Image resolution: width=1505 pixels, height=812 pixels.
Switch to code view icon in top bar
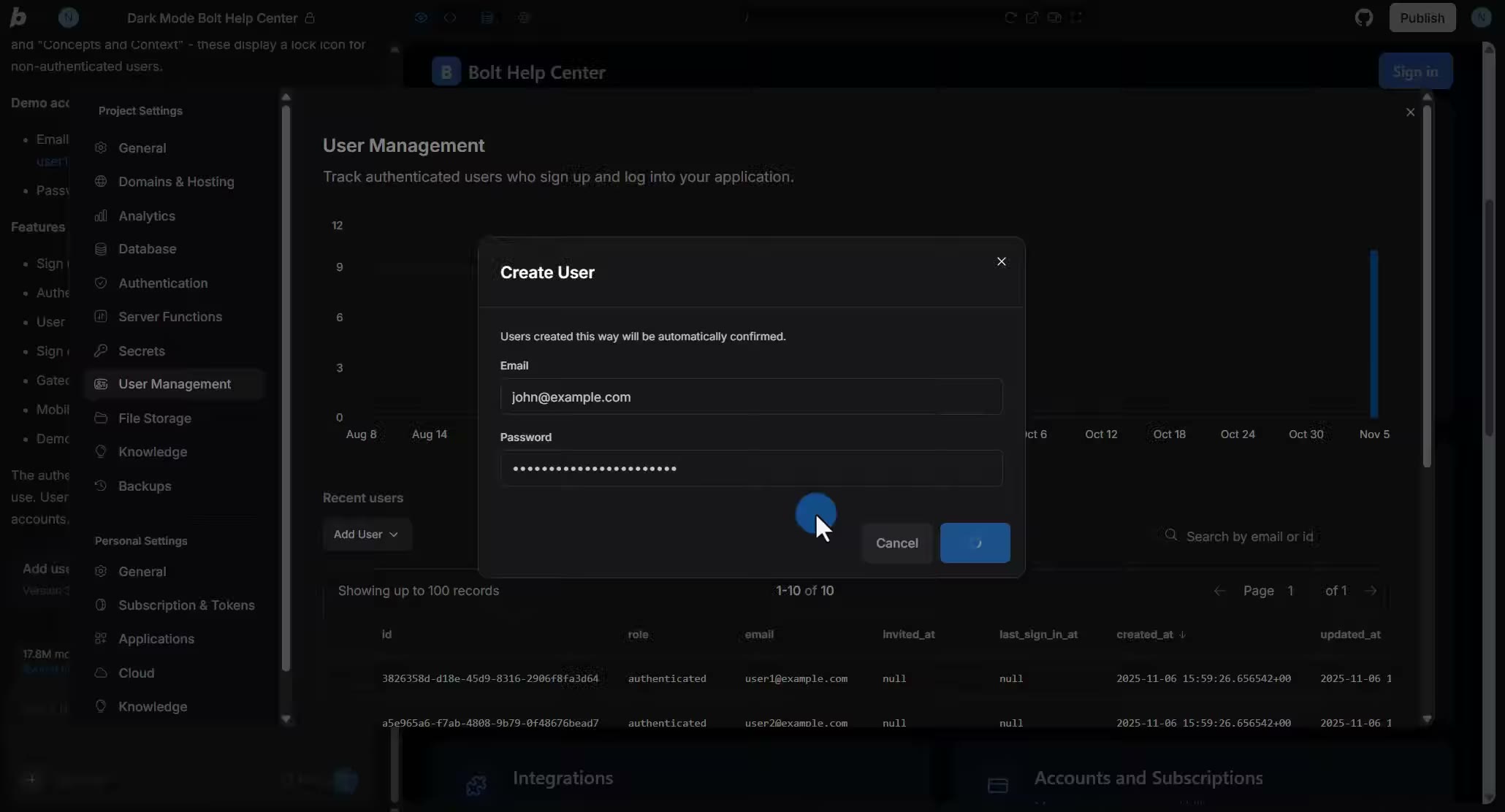(x=450, y=18)
